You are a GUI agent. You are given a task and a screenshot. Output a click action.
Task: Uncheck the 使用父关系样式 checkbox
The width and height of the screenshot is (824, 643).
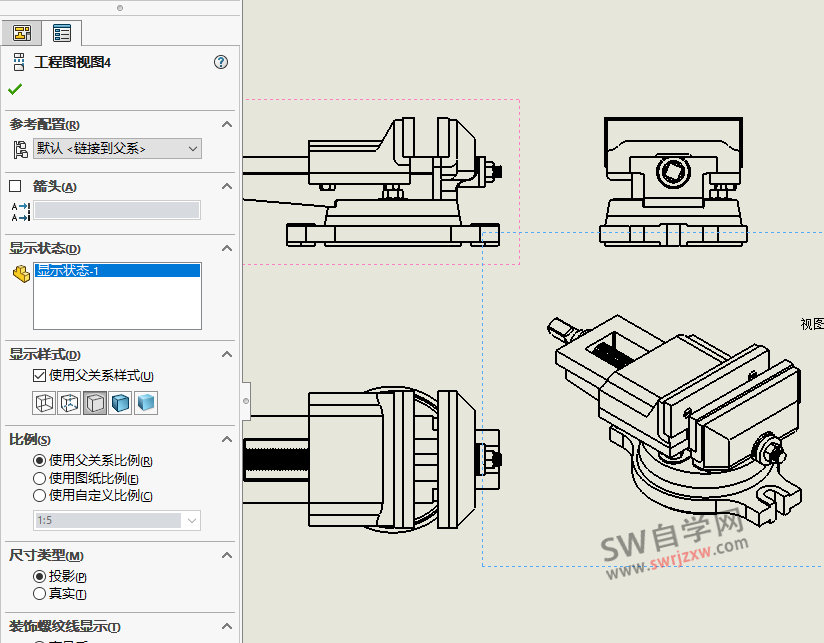pyautogui.click(x=39, y=375)
